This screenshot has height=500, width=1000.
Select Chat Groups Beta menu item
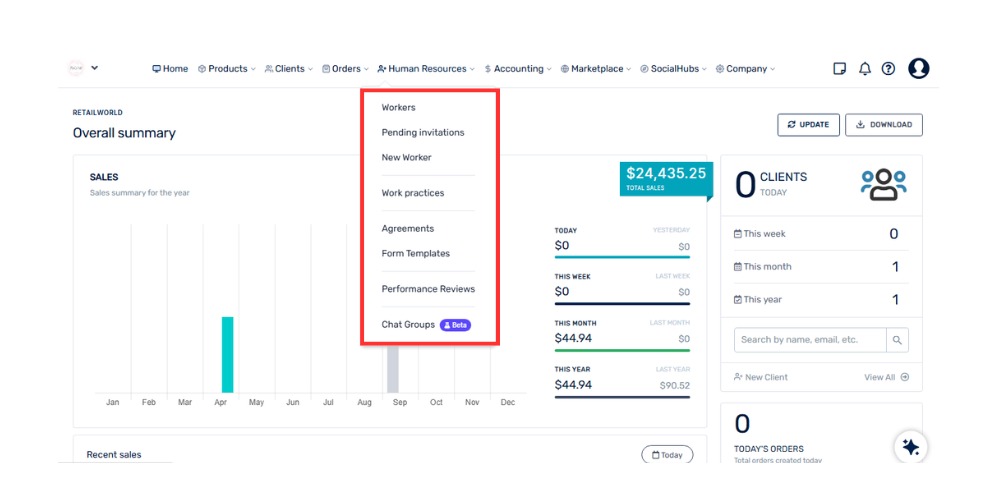click(409, 325)
